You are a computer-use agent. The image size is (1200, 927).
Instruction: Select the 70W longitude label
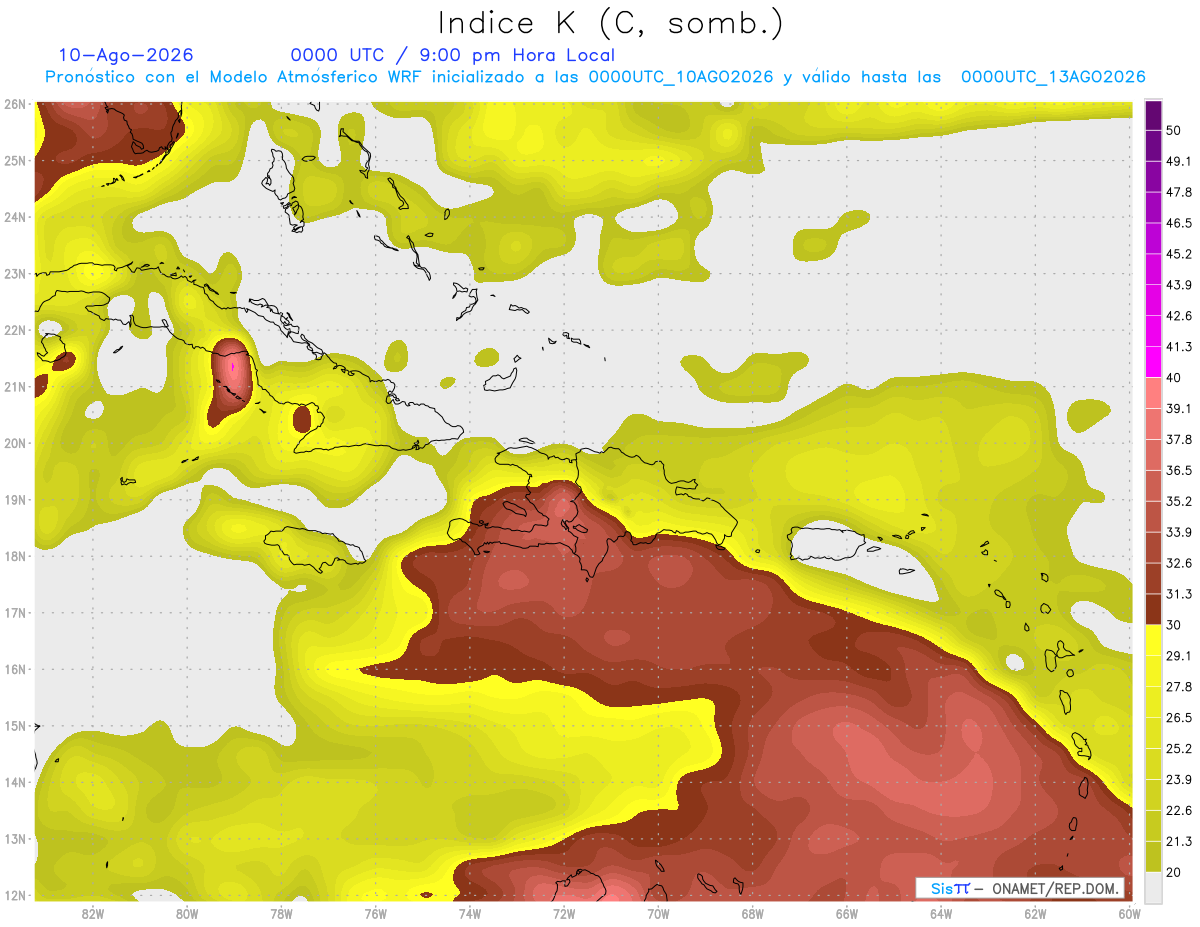tap(658, 914)
